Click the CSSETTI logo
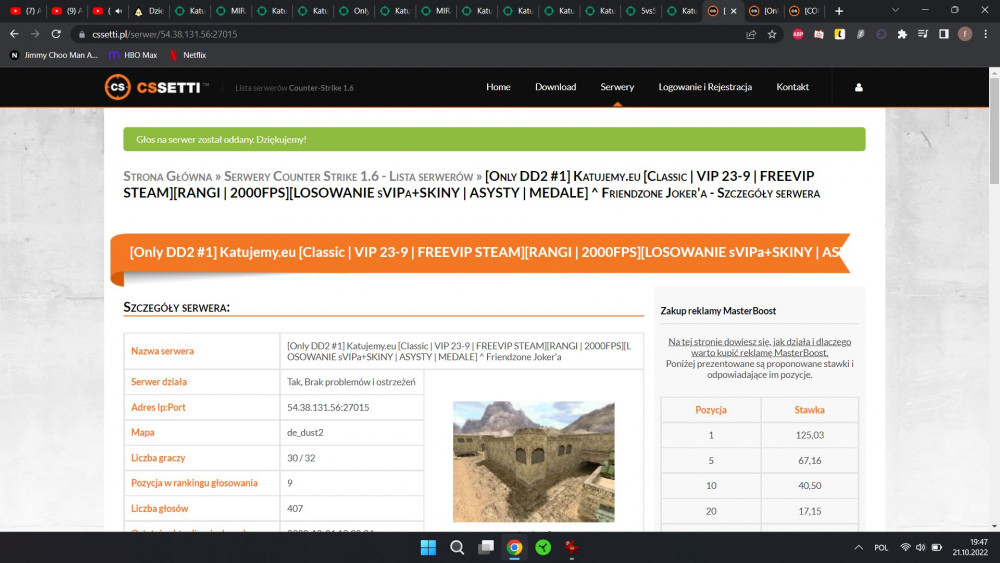This screenshot has width=1000, height=563. [156, 87]
